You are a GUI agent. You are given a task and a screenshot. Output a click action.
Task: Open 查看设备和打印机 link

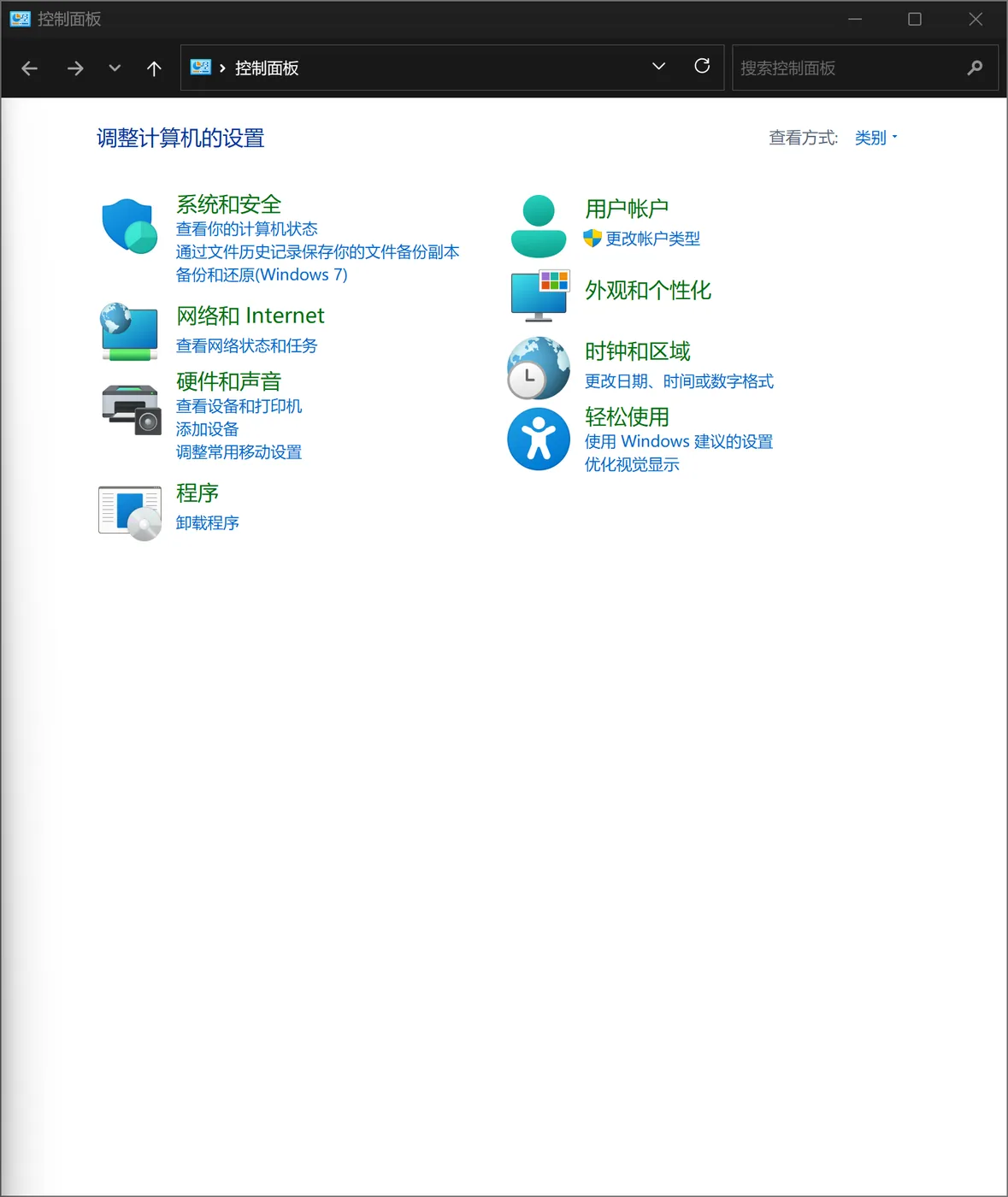coord(239,406)
